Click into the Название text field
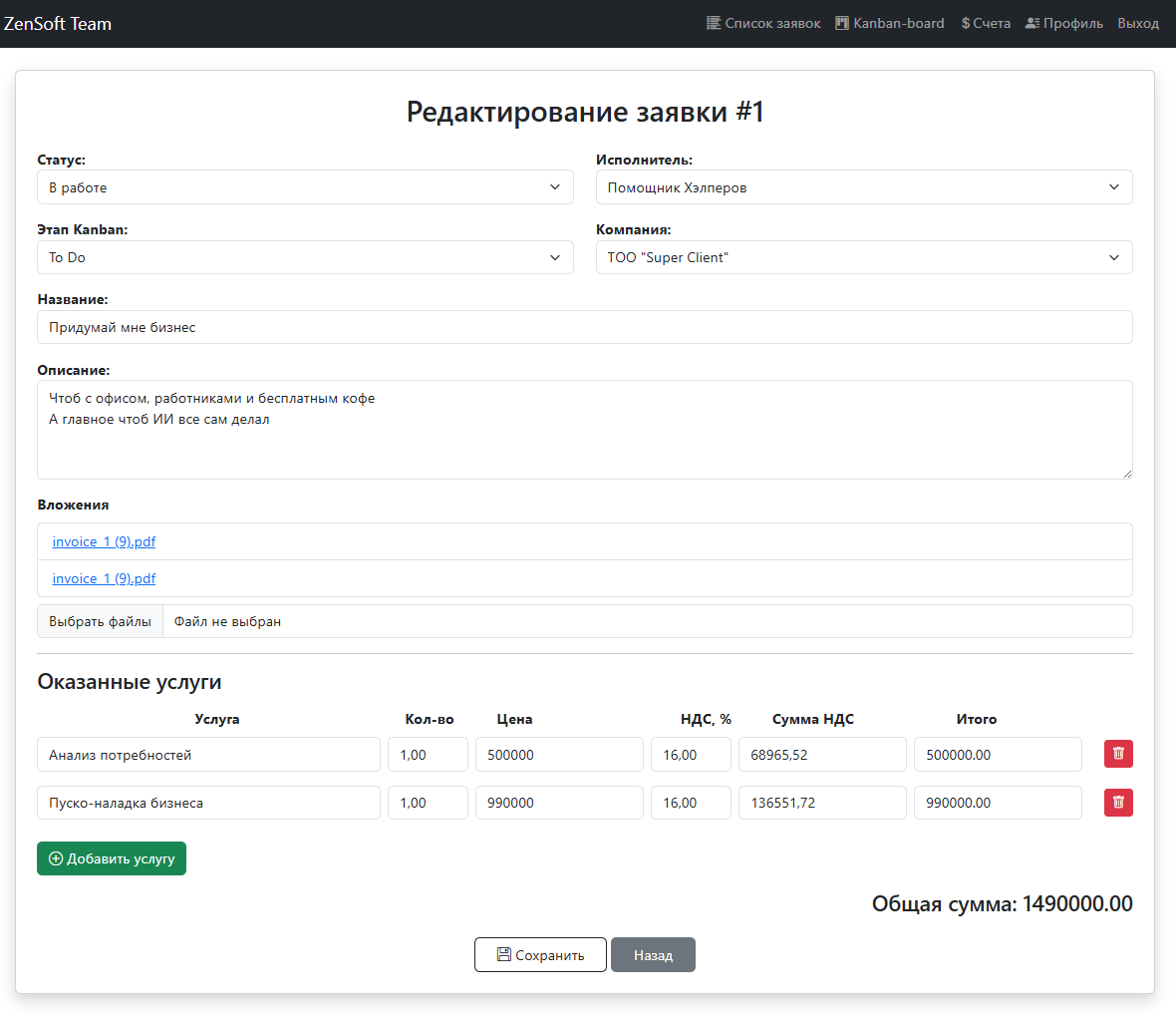This screenshot has height=1018, width=1176. click(x=584, y=327)
